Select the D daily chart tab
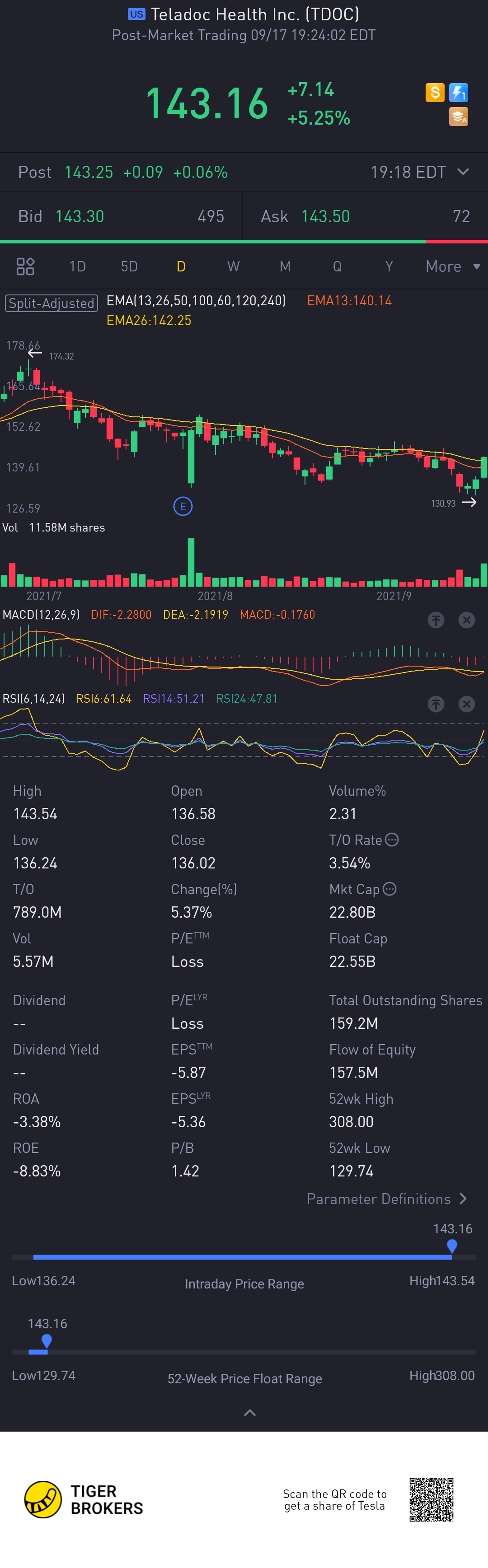Screen dimensions: 488x1568 click(181, 266)
